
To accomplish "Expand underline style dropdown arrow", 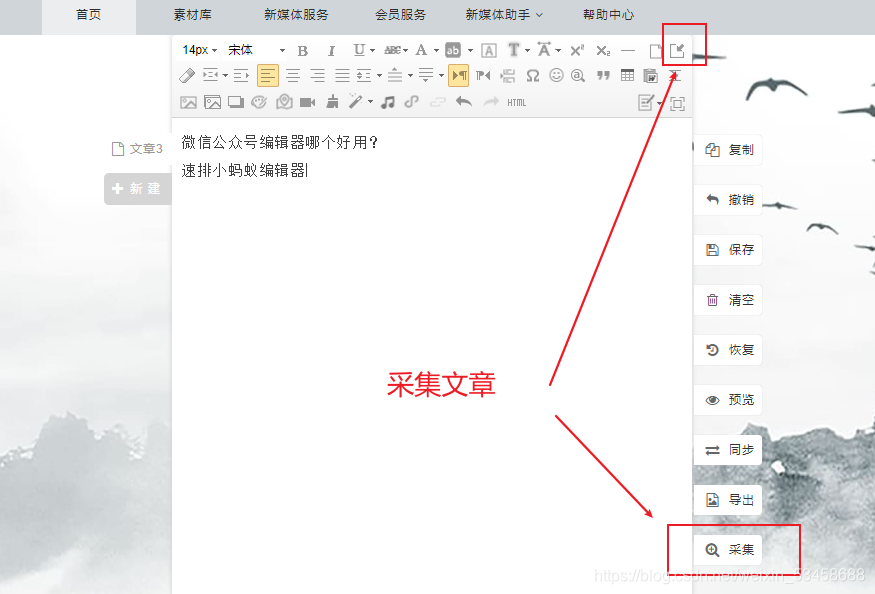I will click(372, 51).
